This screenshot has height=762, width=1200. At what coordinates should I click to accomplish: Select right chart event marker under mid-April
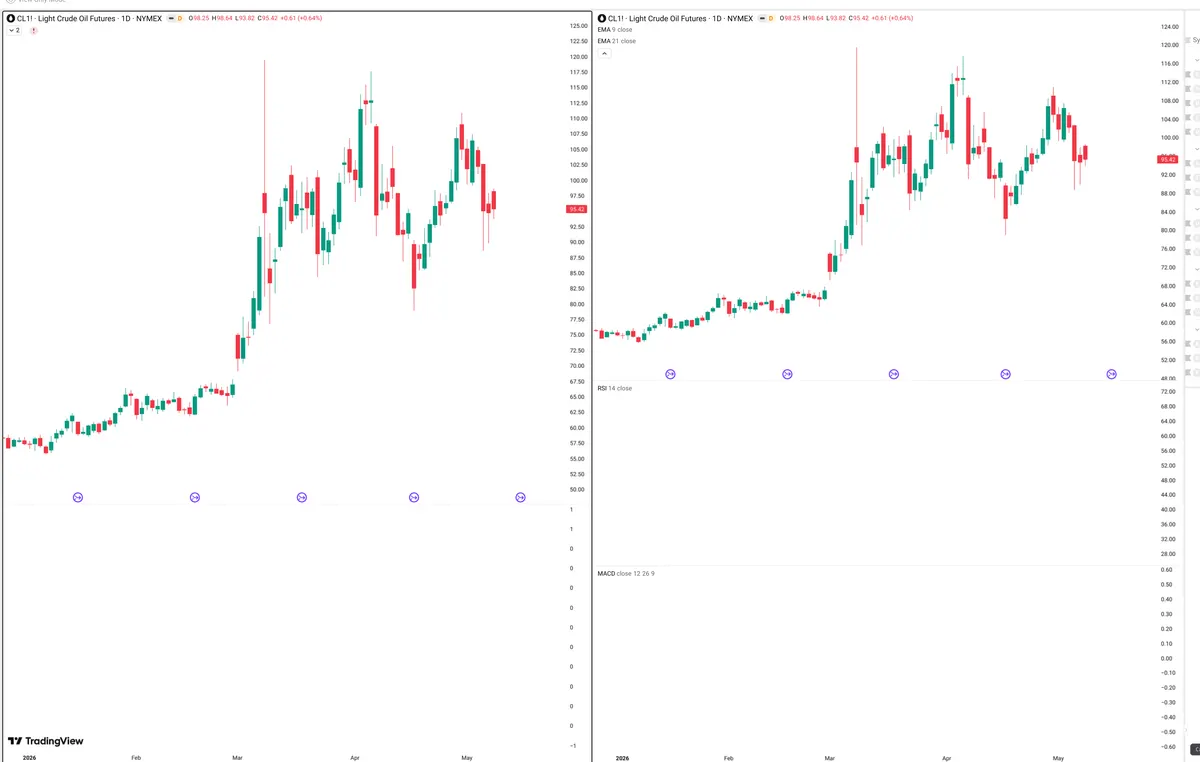point(1005,374)
